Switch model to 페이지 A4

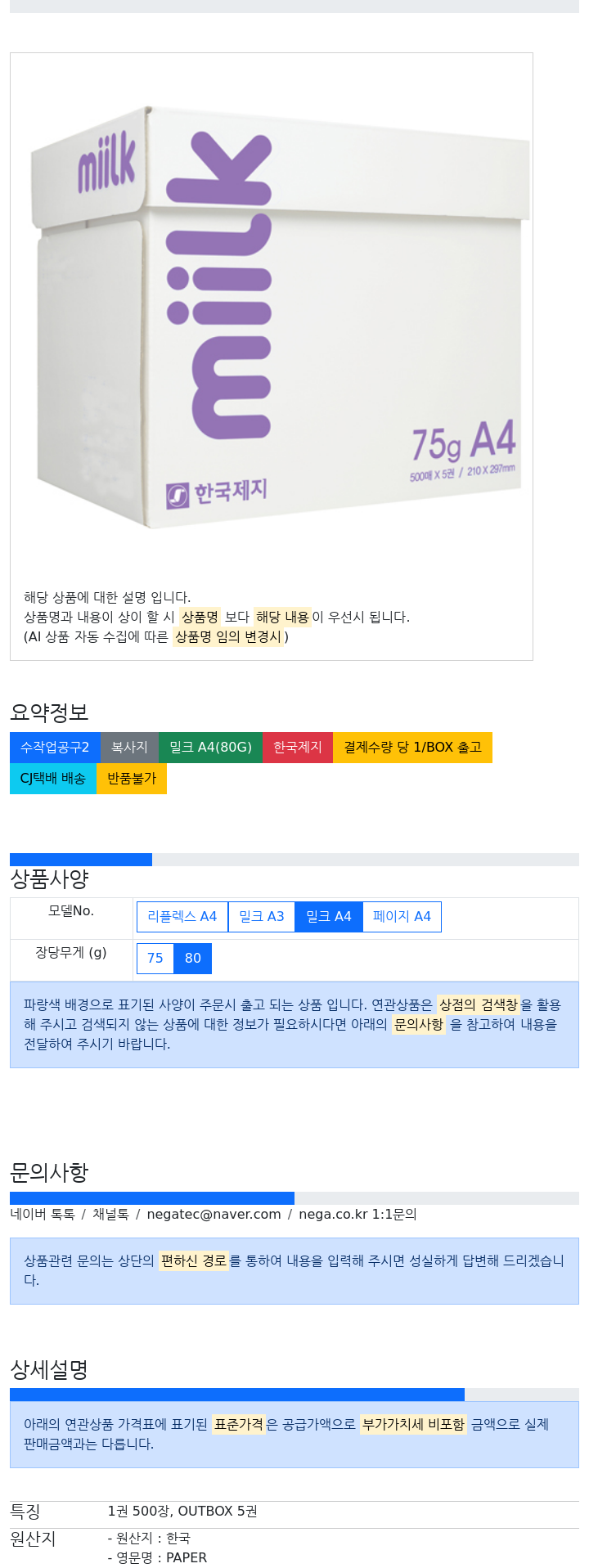402,917
